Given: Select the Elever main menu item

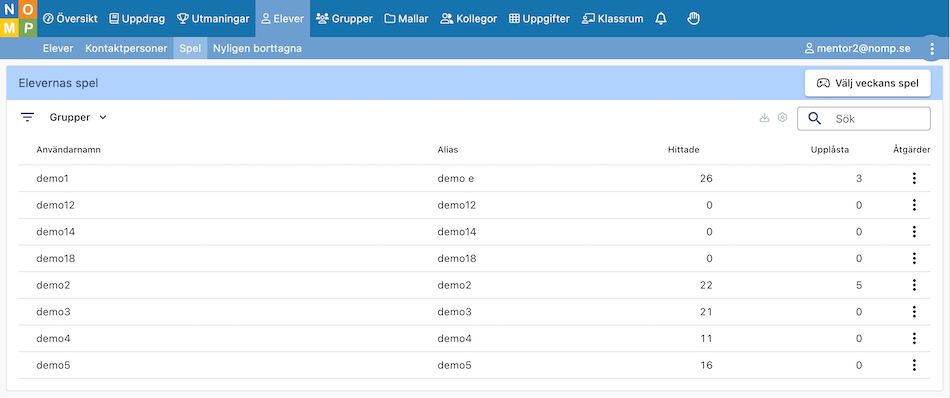Looking at the screenshot, I should click(282, 19).
